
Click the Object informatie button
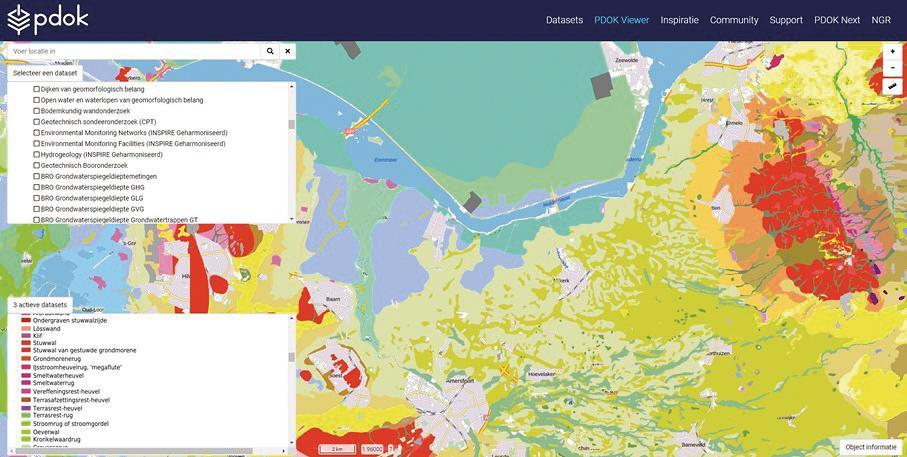pos(871,447)
